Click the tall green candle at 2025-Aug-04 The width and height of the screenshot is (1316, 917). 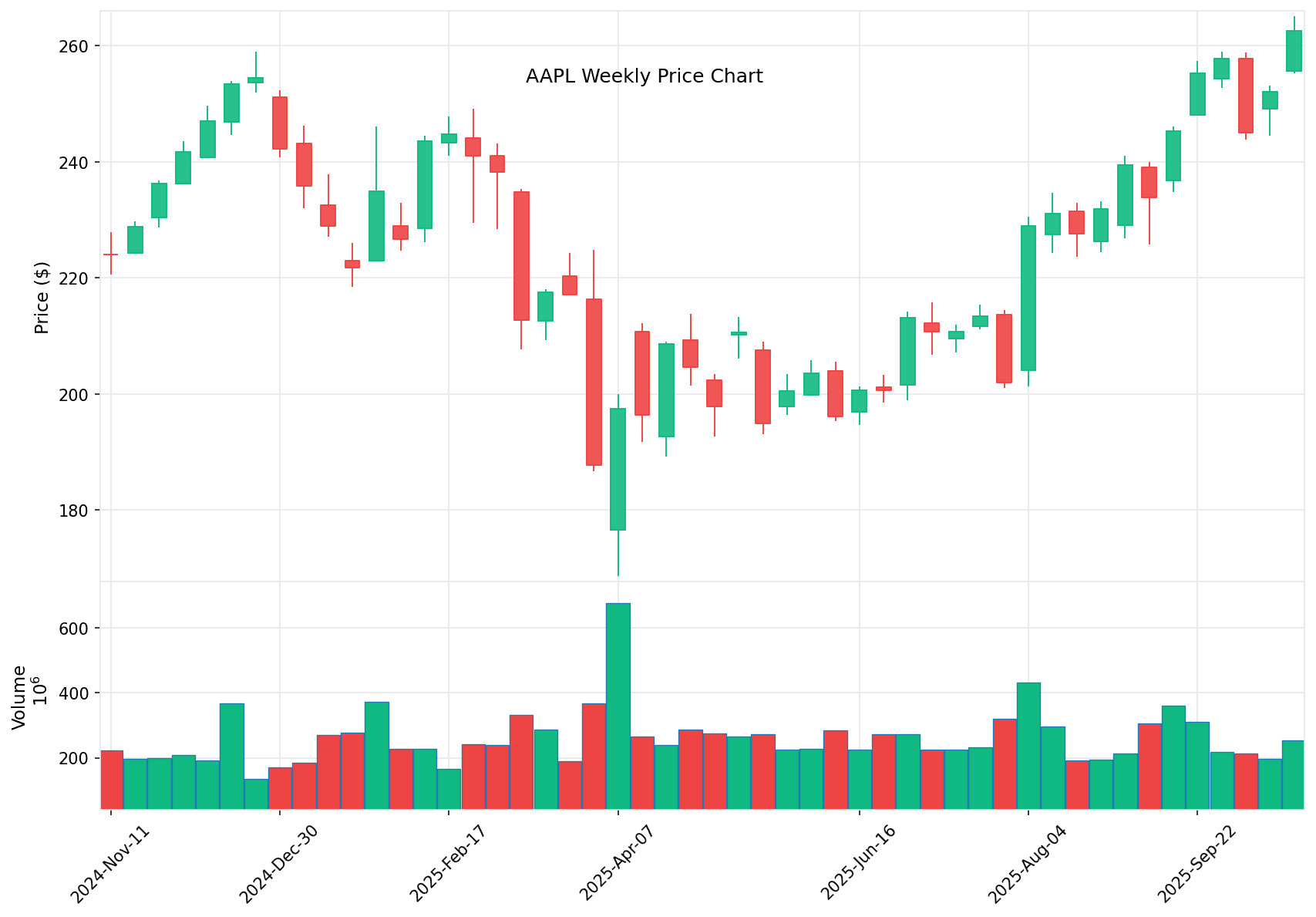coord(1028,298)
